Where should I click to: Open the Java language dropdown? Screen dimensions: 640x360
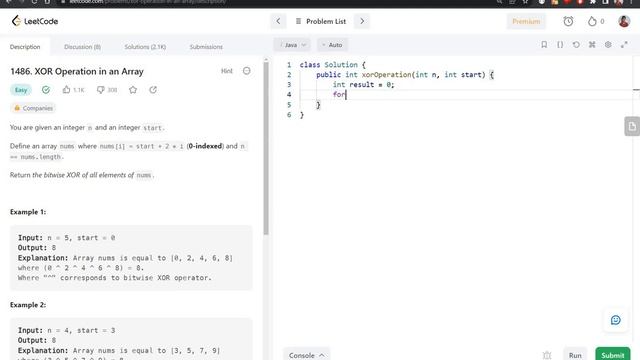[292, 45]
